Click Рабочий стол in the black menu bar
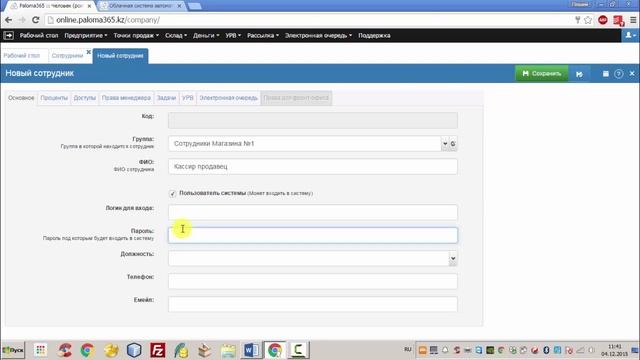The width and height of the screenshot is (640, 360). click(39, 36)
